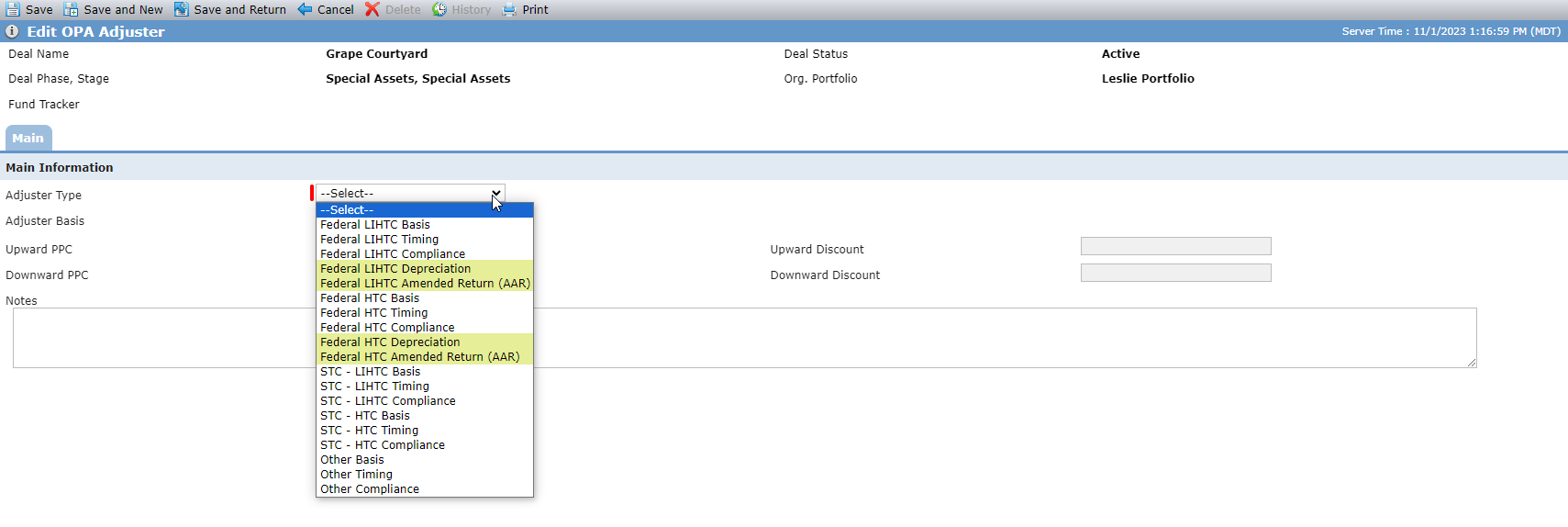Image resolution: width=1568 pixels, height=527 pixels.
Task: Select STC - HTC Basis option
Action: click(425, 416)
